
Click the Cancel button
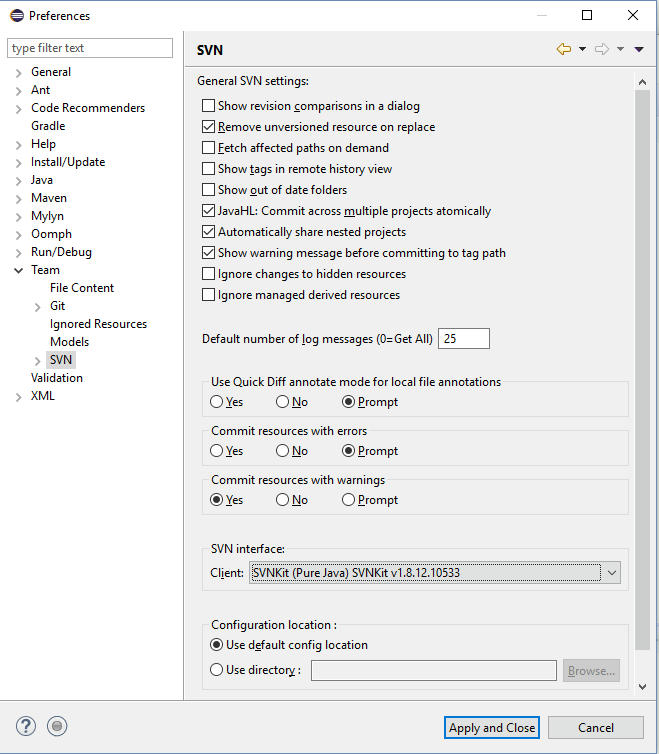click(x=596, y=728)
